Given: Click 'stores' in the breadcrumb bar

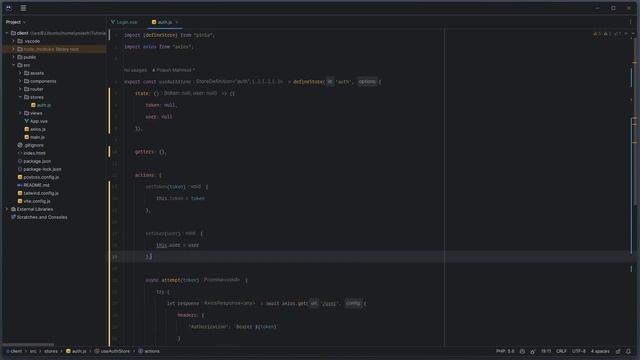Looking at the screenshot, I should coord(51,351).
